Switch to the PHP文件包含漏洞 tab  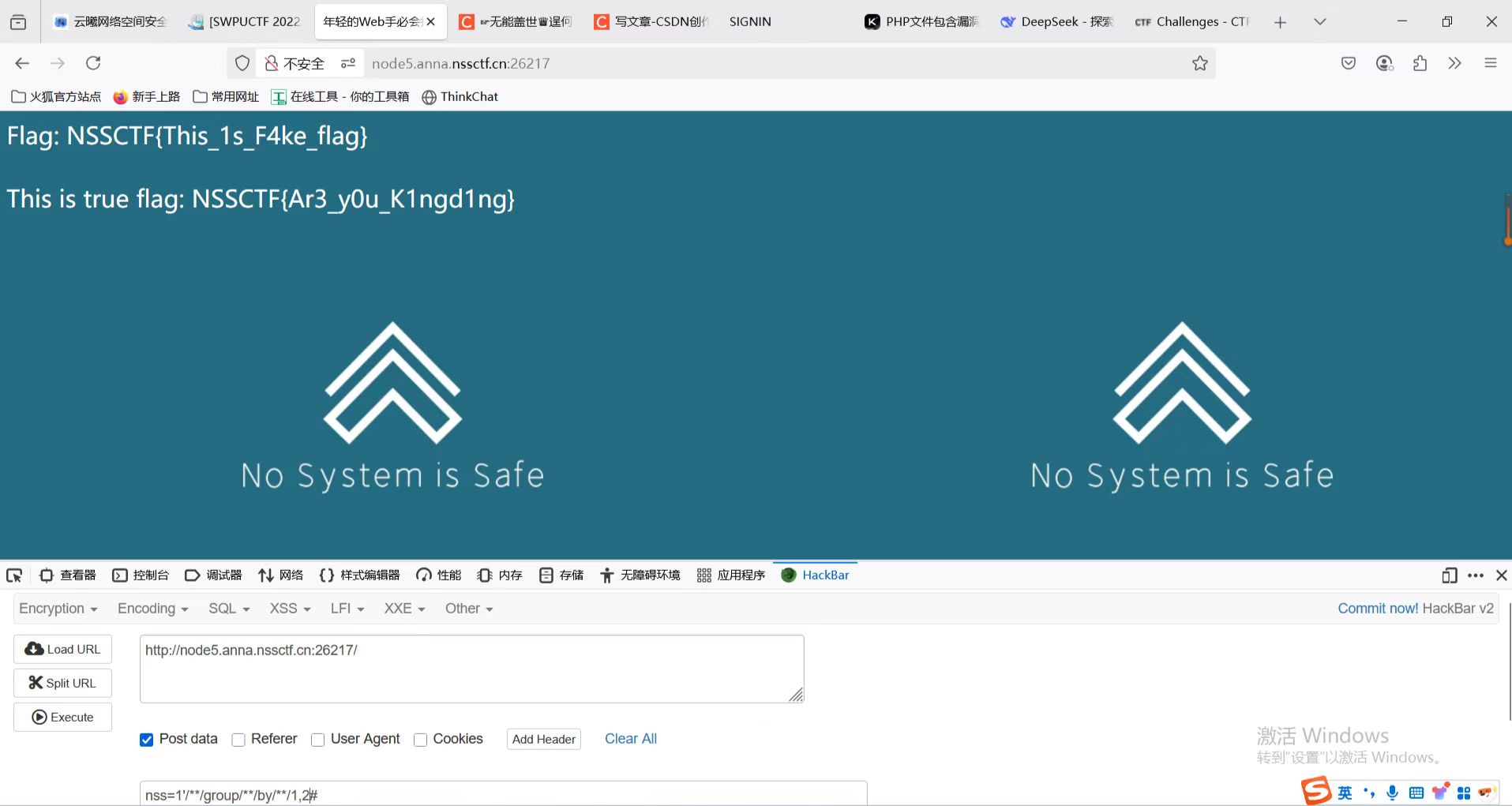(922, 22)
